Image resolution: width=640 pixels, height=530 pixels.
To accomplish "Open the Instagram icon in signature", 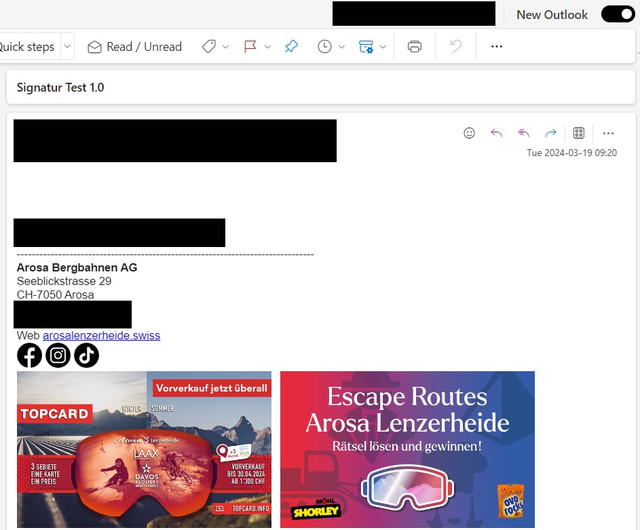I will coord(58,355).
